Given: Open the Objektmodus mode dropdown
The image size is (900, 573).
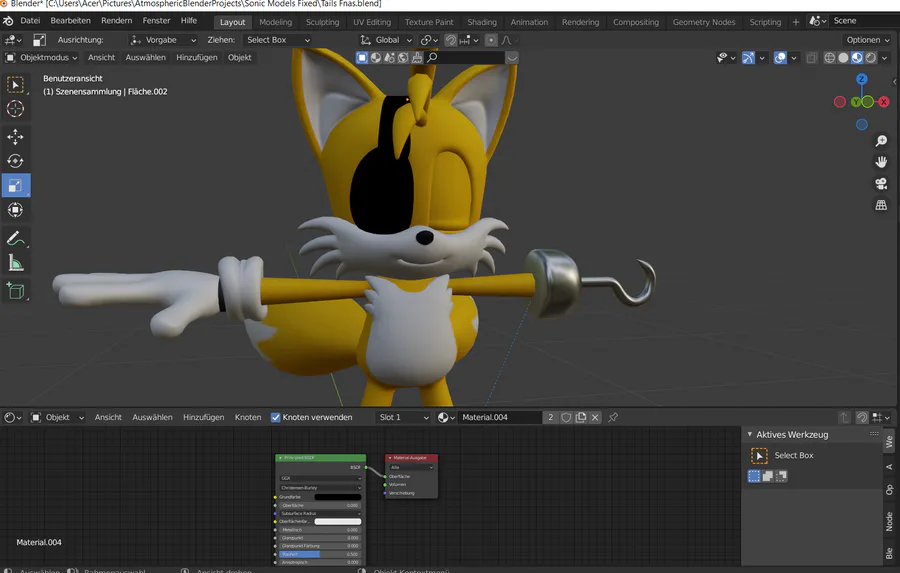Looking at the screenshot, I should (x=41, y=57).
